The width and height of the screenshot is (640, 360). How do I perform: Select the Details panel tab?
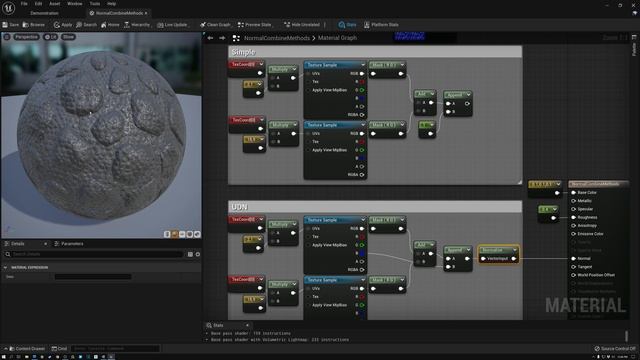pyautogui.click(x=18, y=244)
